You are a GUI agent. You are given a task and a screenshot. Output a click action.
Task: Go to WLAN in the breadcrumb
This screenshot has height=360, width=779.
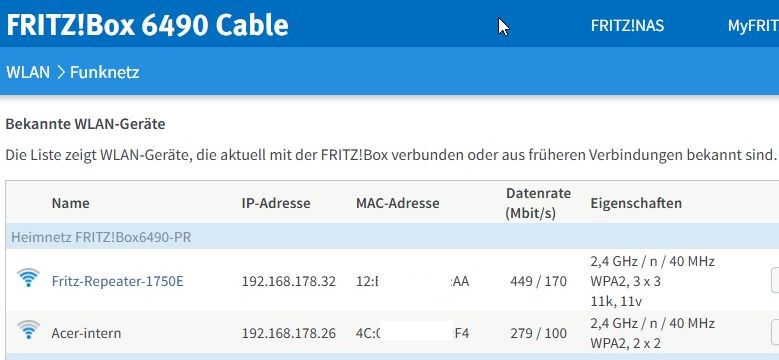(x=28, y=72)
